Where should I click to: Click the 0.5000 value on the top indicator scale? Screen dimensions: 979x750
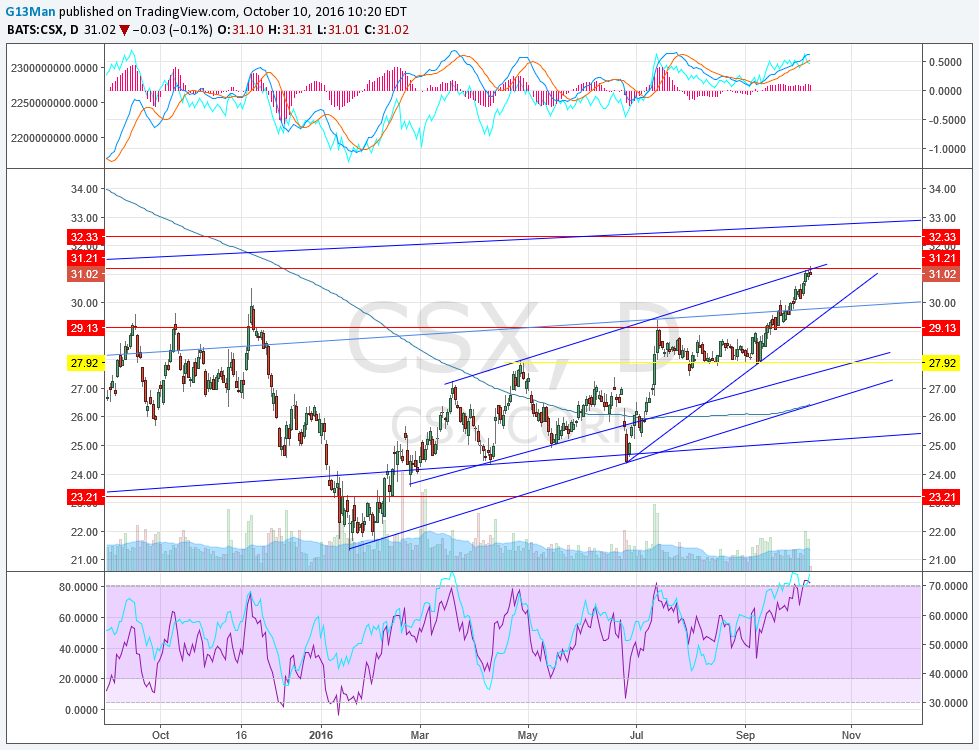(x=945, y=62)
